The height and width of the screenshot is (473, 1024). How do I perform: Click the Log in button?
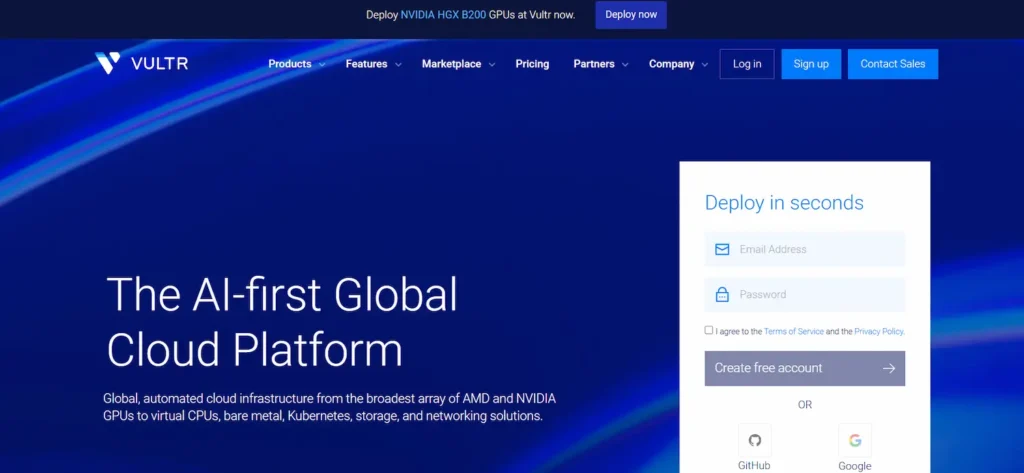pyautogui.click(x=747, y=64)
